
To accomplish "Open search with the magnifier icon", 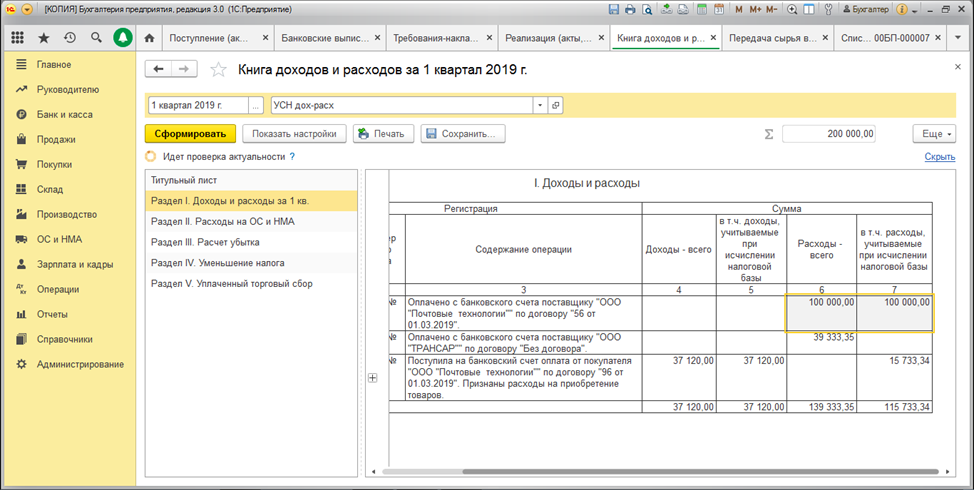I will [96, 38].
